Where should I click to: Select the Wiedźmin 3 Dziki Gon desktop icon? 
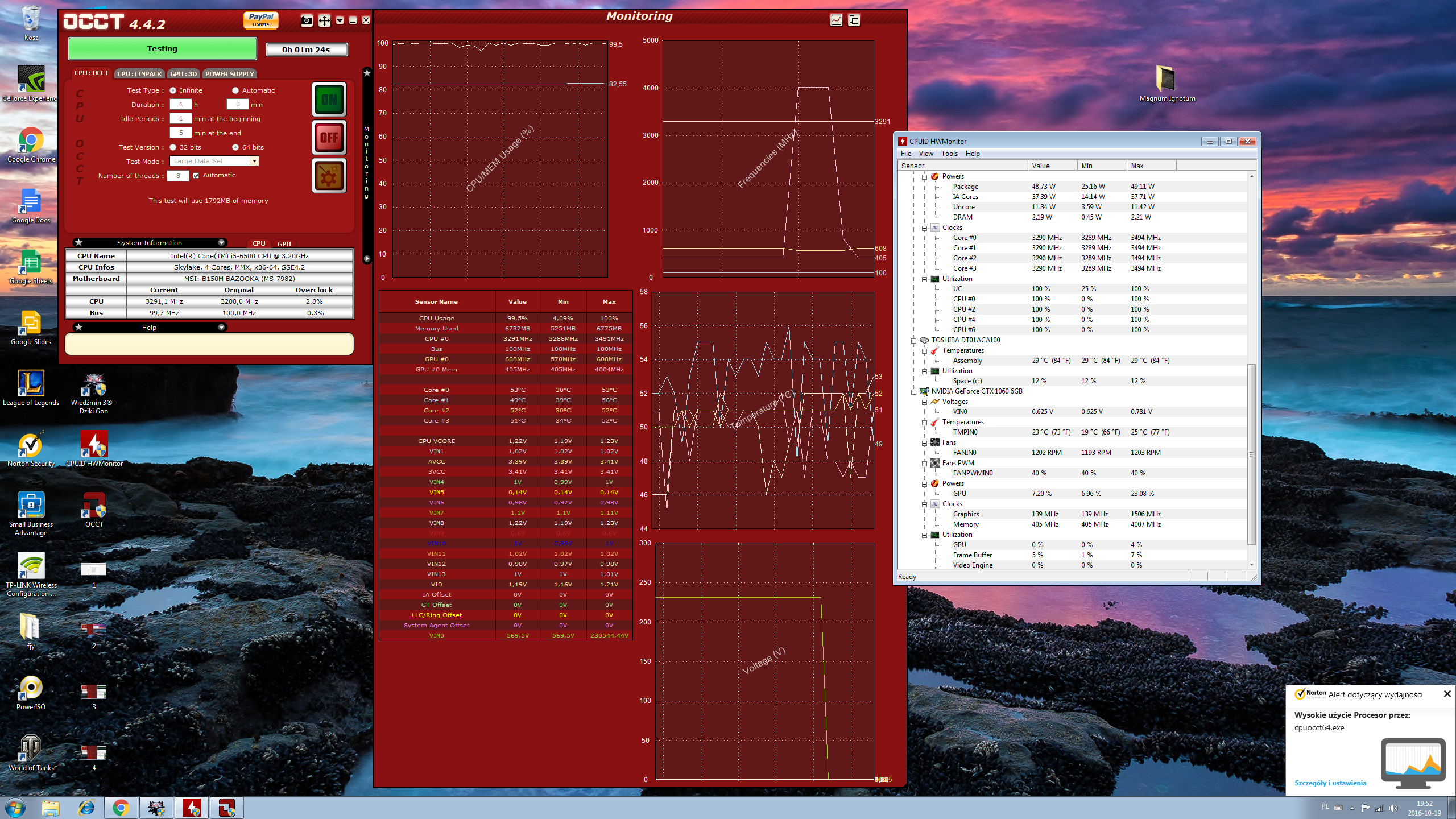coord(94,392)
